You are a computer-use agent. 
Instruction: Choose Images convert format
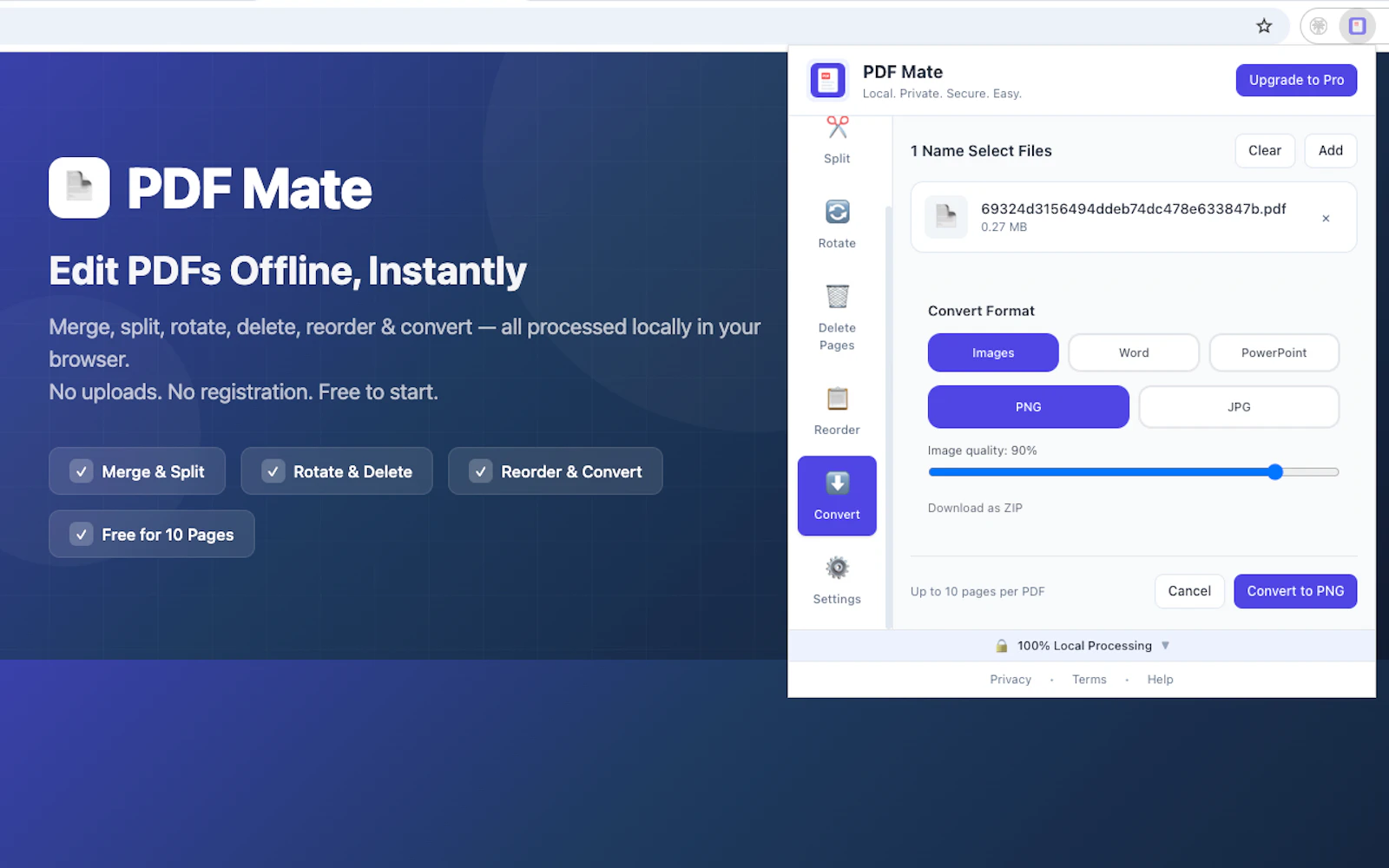pyautogui.click(x=993, y=352)
